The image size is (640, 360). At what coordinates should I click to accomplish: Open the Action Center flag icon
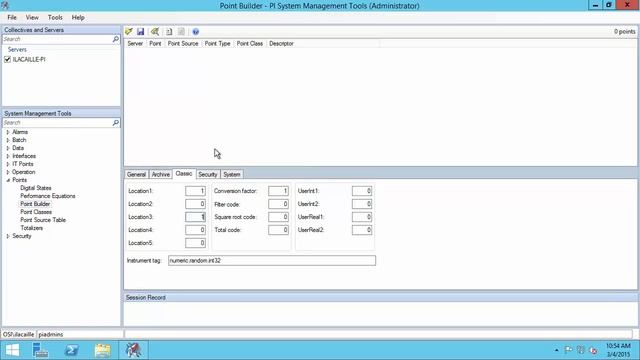click(x=569, y=350)
